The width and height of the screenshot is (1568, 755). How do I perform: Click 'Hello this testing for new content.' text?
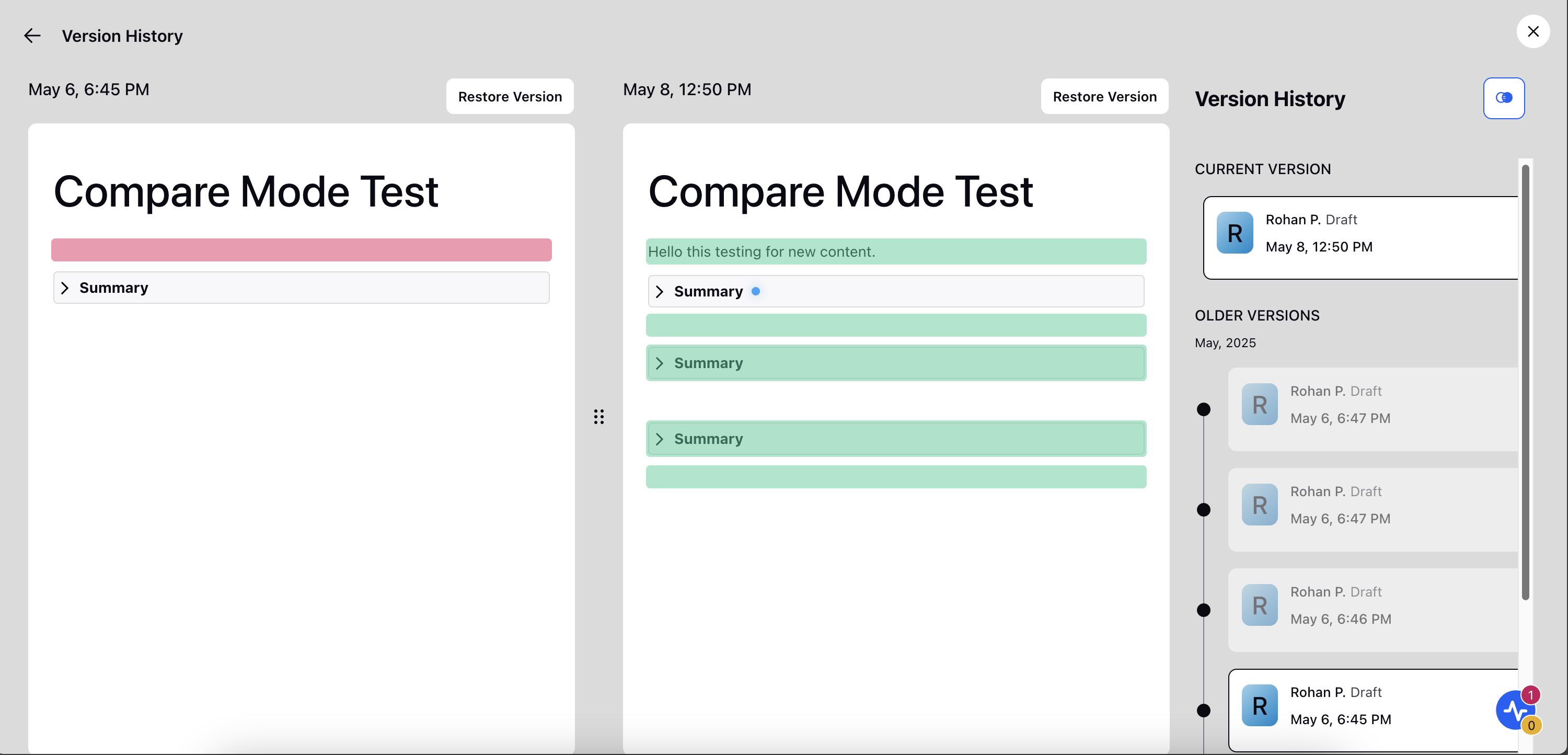click(761, 251)
